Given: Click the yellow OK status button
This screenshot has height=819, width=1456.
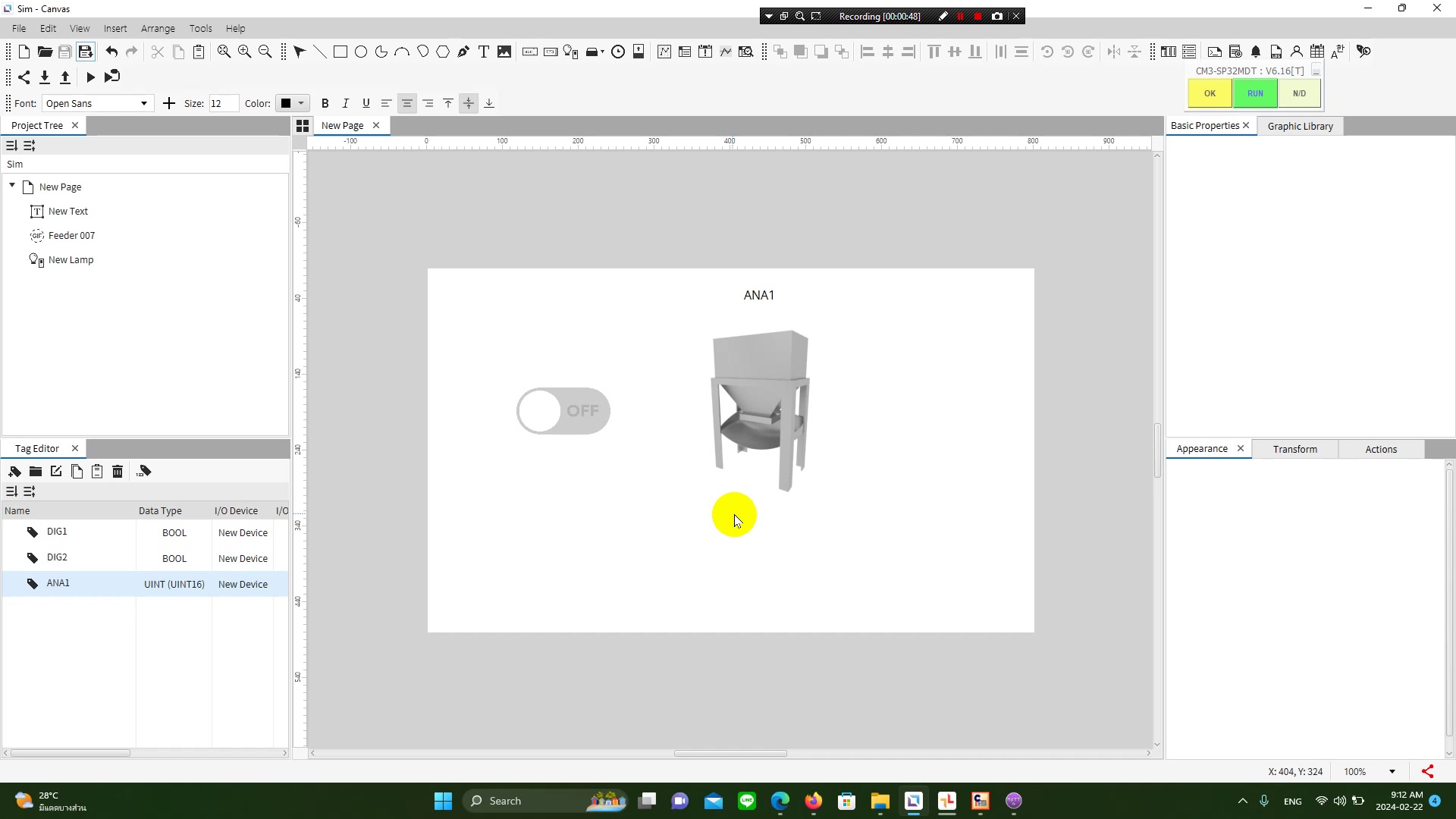Looking at the screenshot, I should pos(1210,93).
